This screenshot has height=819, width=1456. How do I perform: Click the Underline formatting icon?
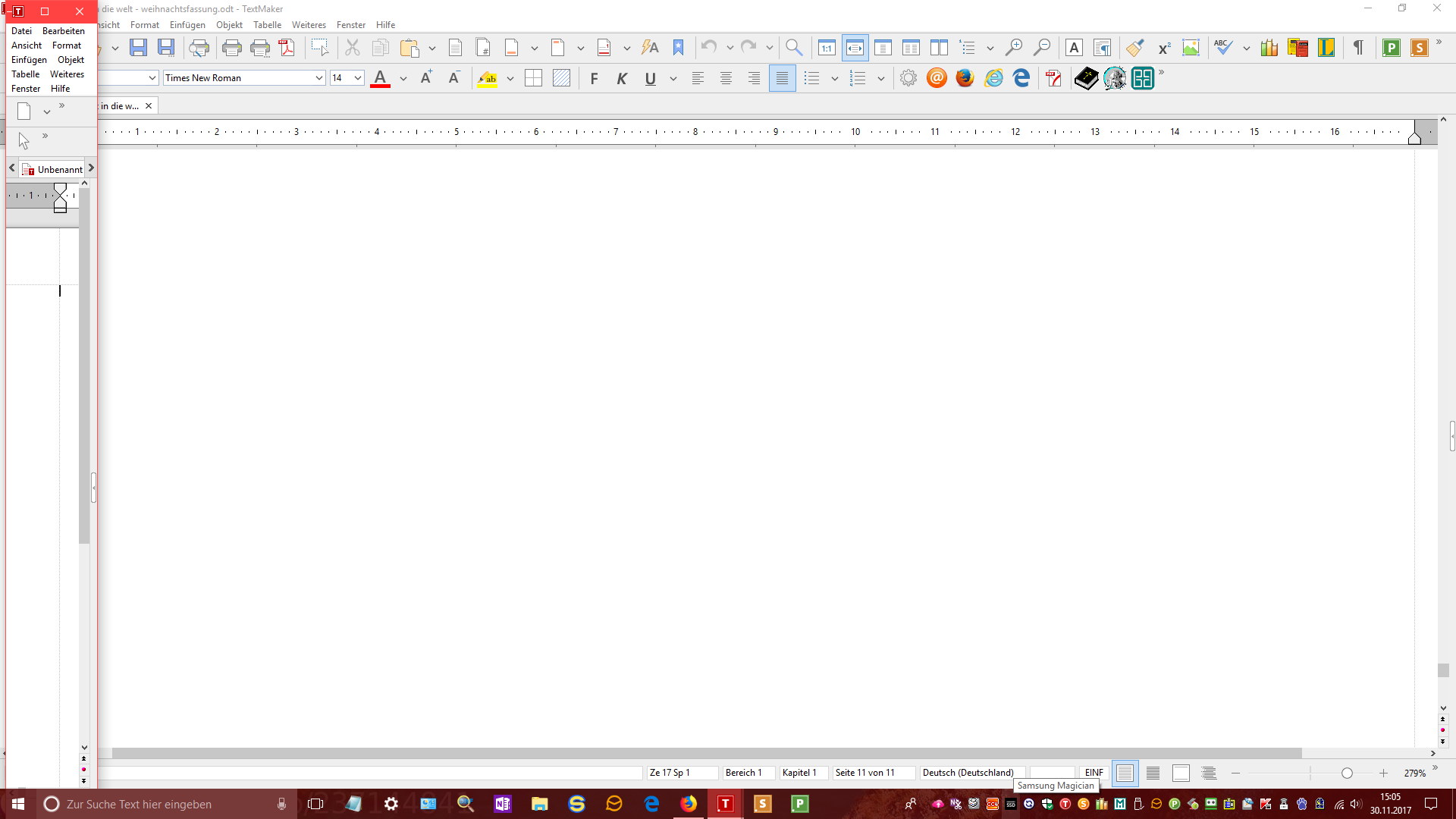651,78
